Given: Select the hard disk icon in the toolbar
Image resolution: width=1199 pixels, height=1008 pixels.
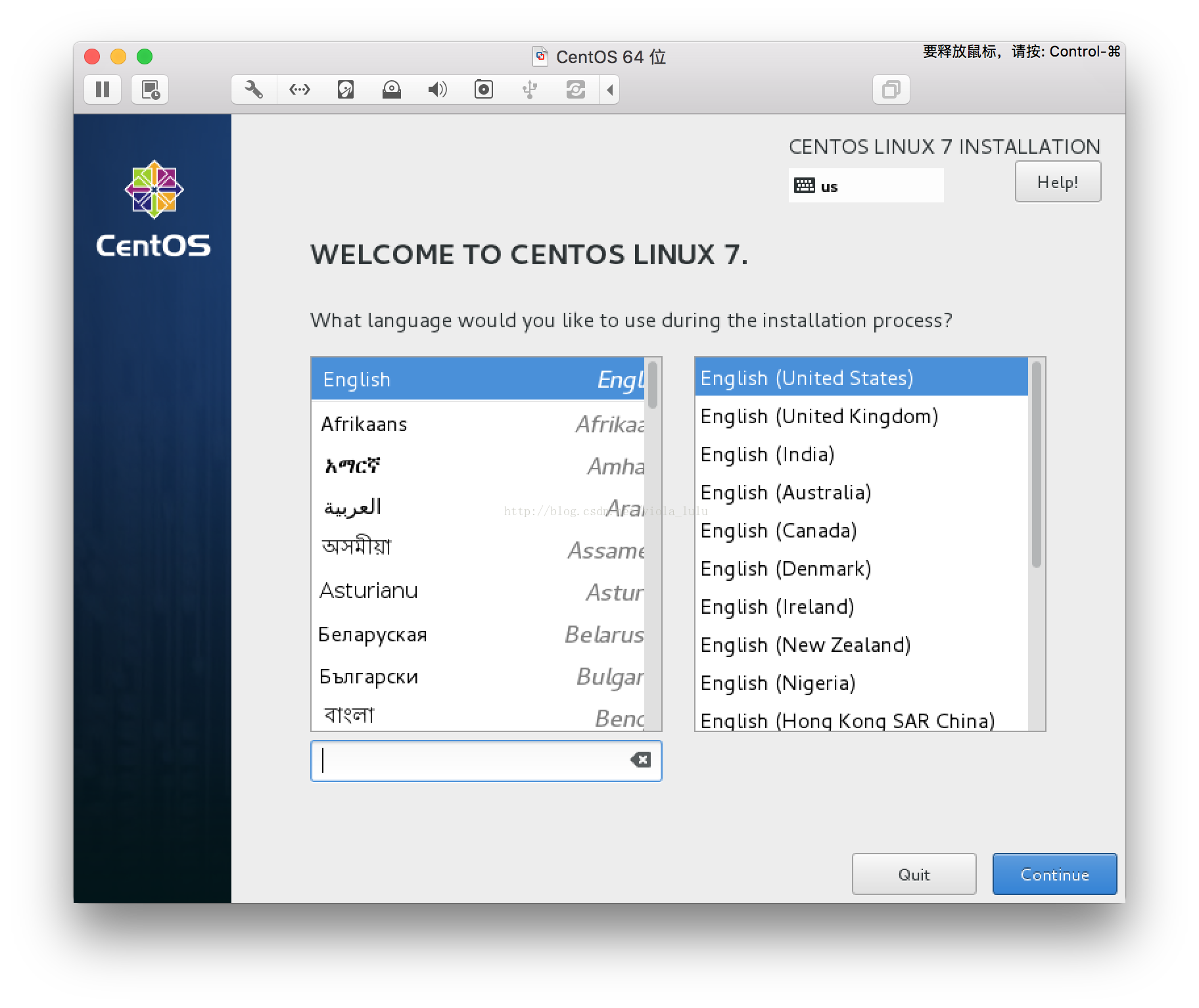Looking at the screenshot, I should [345, 89].
